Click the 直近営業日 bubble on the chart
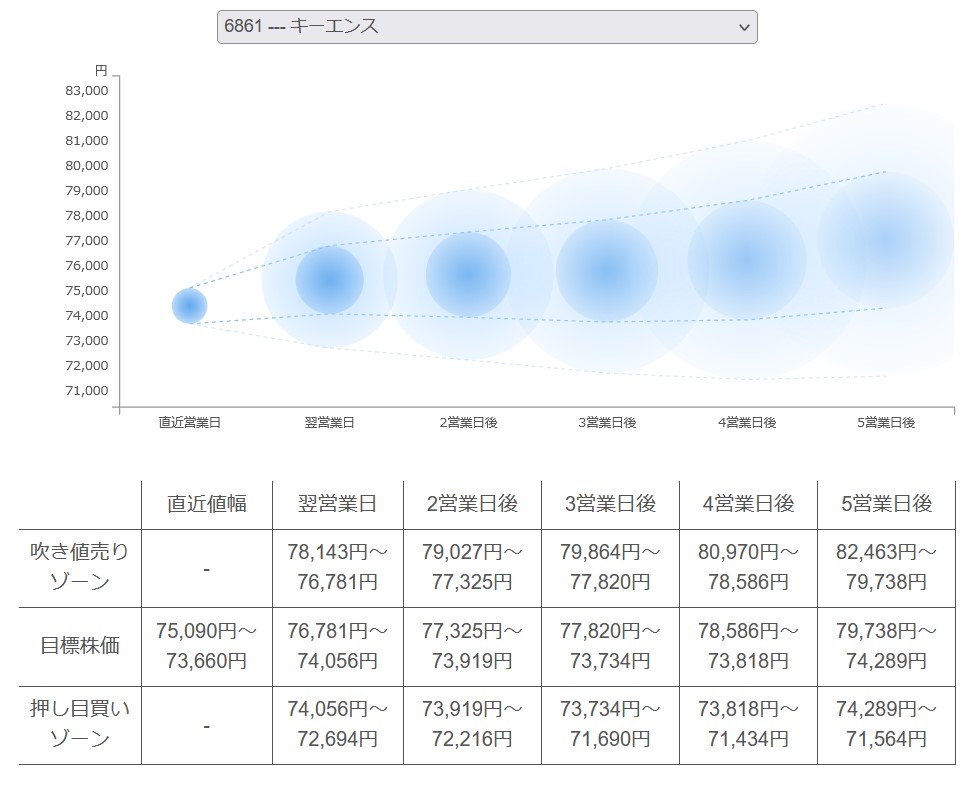Screen dimensions: 975x802 tap(189, 306)
